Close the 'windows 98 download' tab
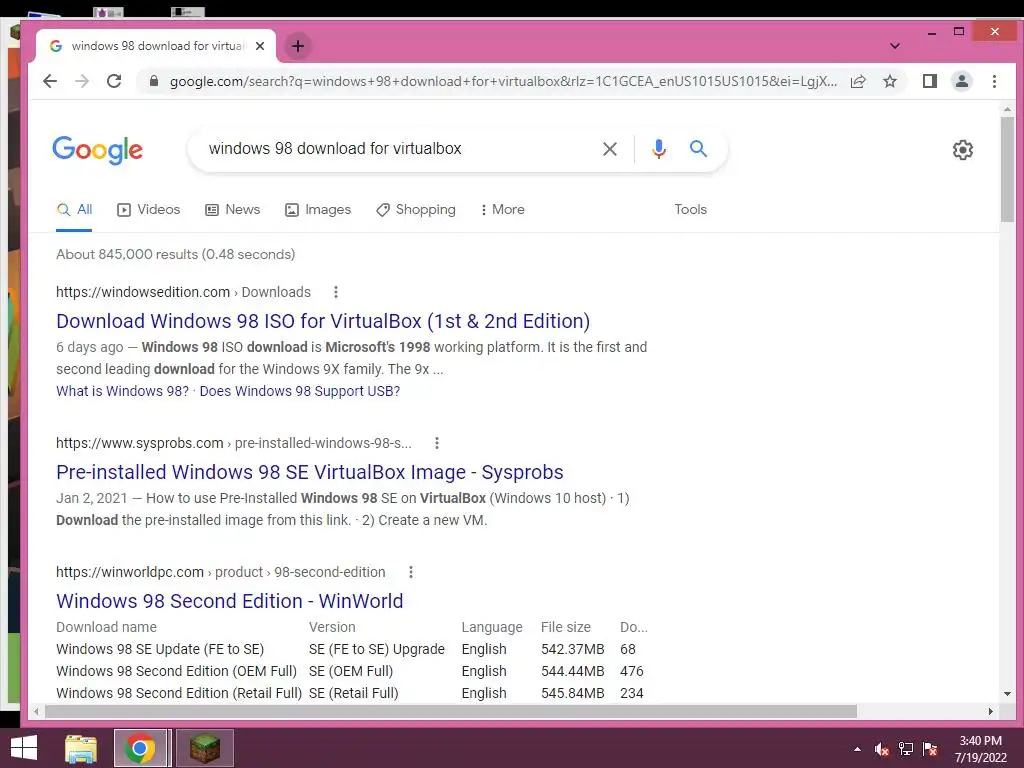The width and height of the screenshot is (1024, 768). coord(260,46)
